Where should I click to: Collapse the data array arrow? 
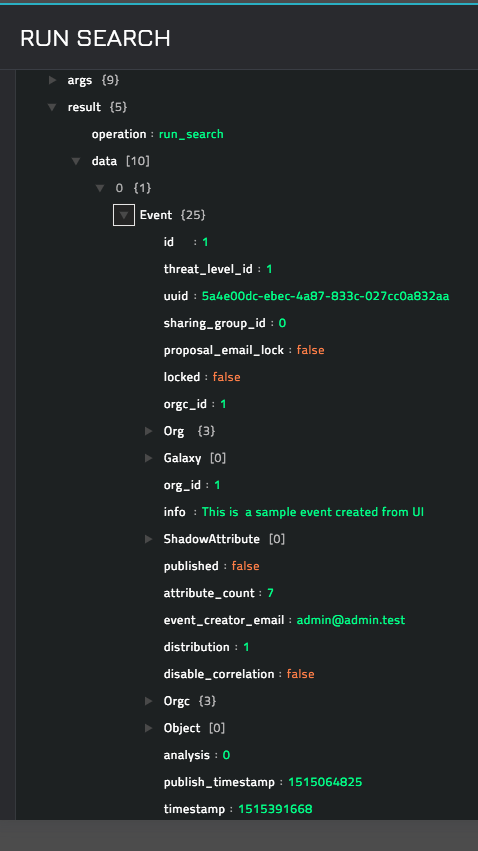point(77,161)
